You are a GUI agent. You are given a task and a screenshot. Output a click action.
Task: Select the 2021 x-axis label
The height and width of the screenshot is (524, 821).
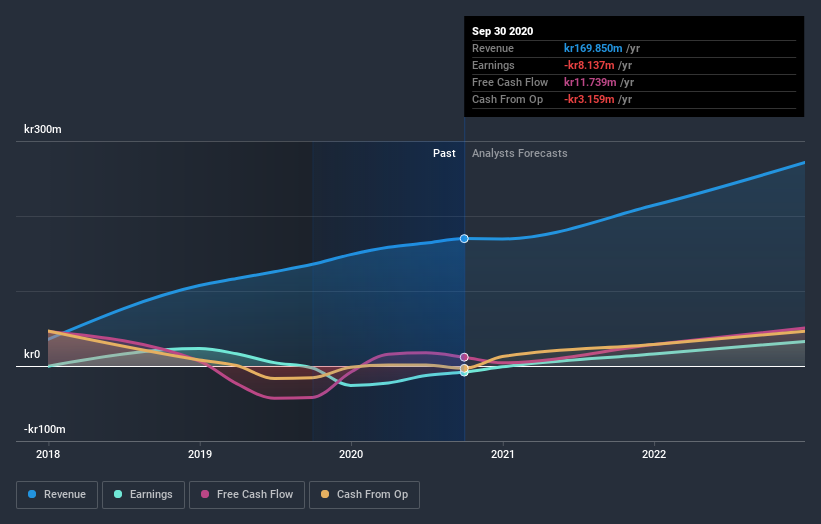(503, 454)
